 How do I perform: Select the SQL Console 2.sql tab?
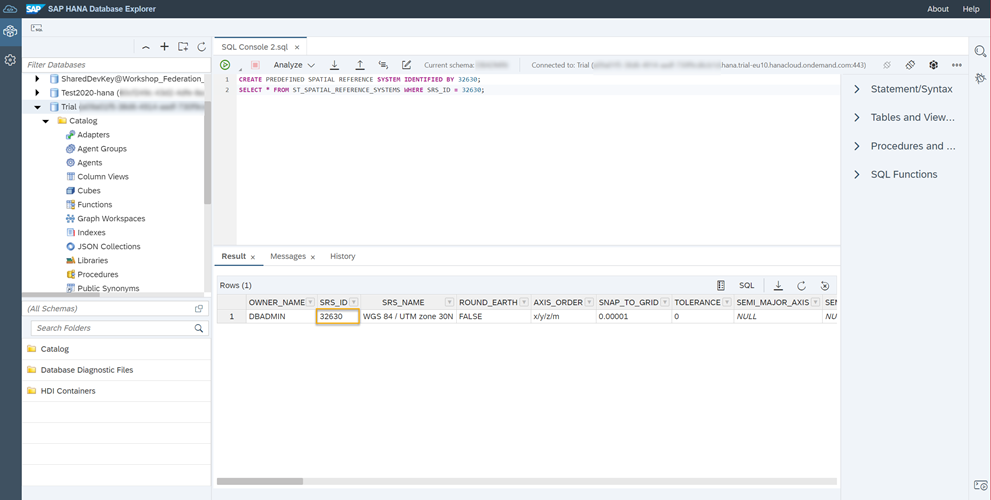(x=254, y=47)
